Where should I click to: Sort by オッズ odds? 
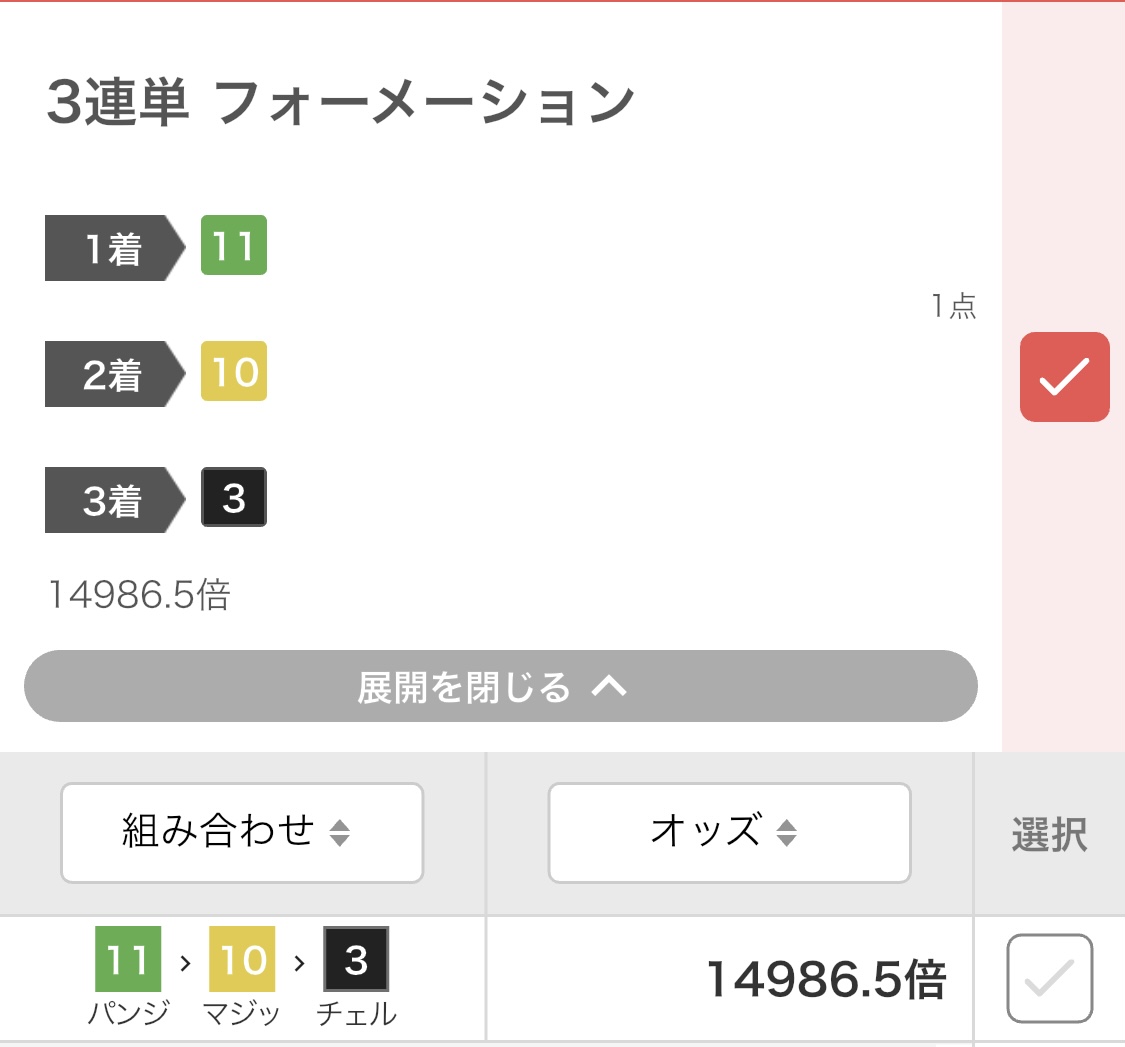tap(729, 832)
